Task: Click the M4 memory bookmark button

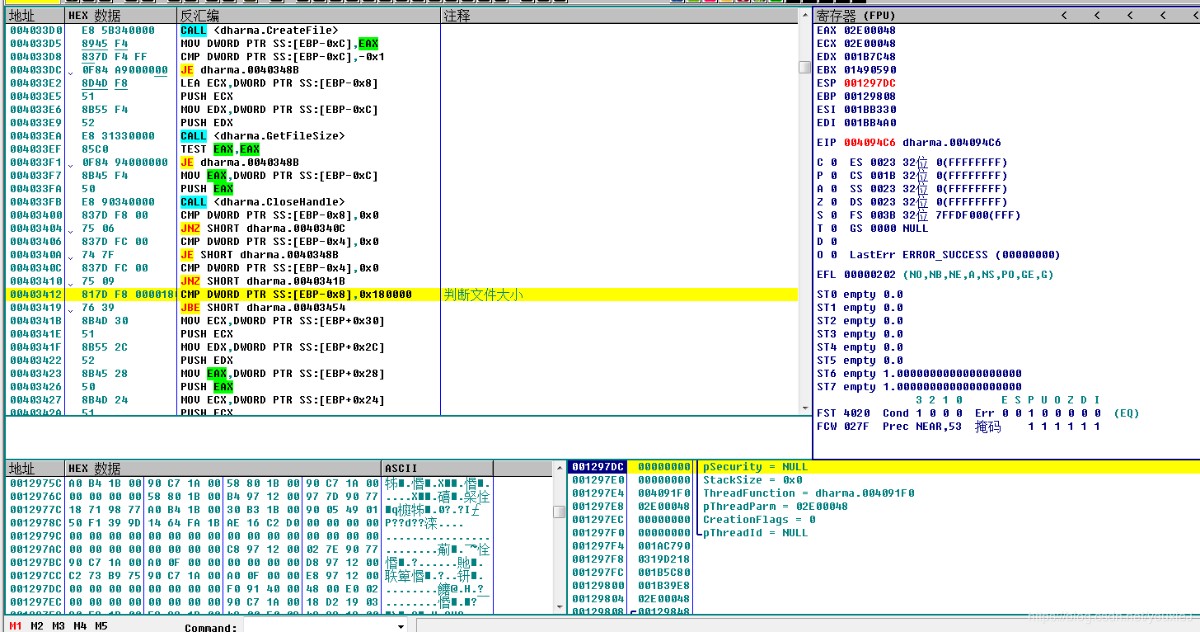Action: point(80,626)
